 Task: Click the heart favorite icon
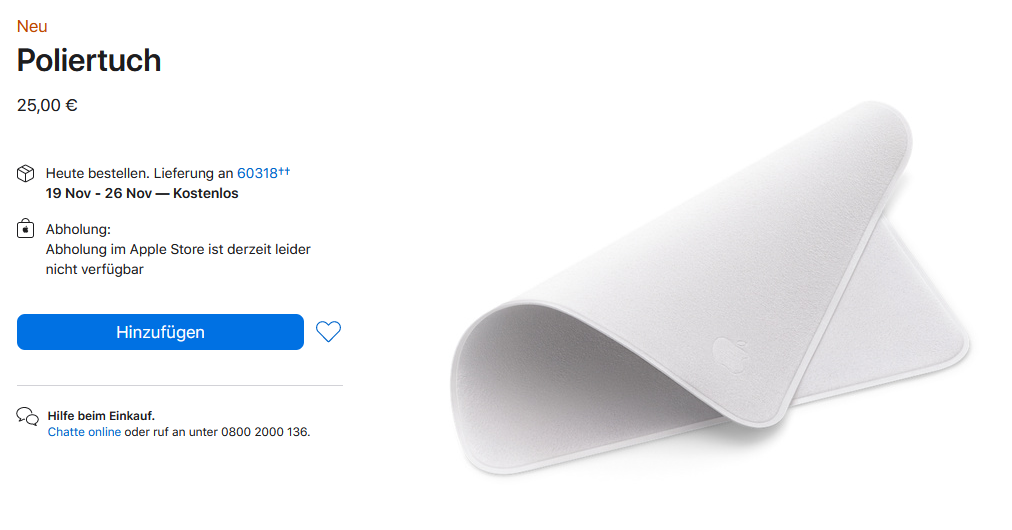click(328, 332)
